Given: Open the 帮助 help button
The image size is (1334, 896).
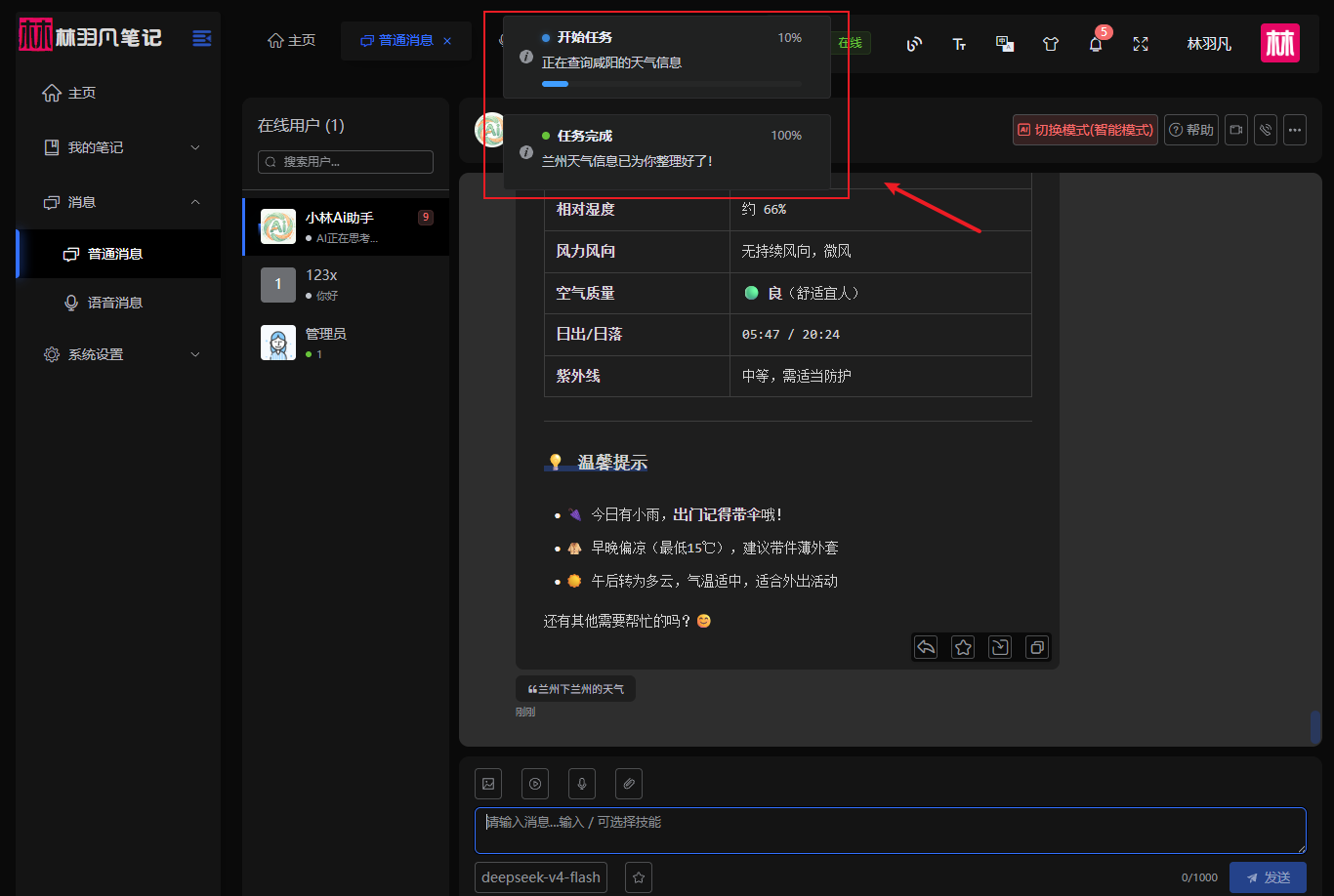Looking at the screenshot, I should click(1191, 130).
